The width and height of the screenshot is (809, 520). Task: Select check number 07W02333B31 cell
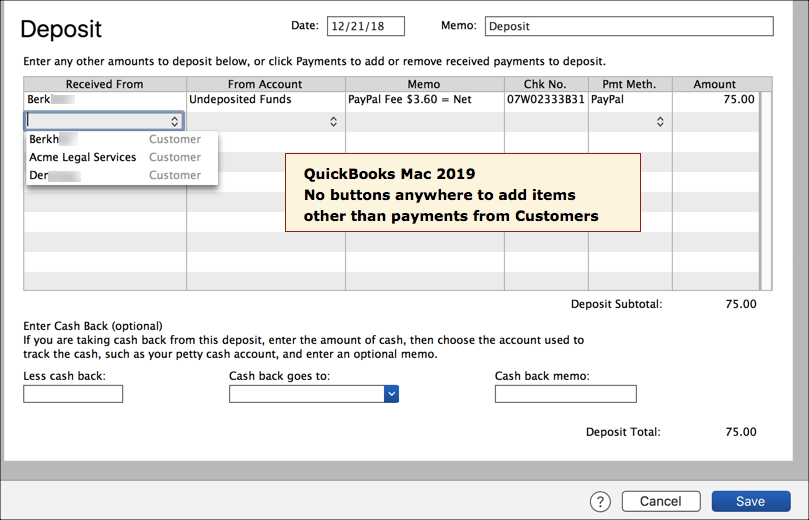click(x=546, y=100)
